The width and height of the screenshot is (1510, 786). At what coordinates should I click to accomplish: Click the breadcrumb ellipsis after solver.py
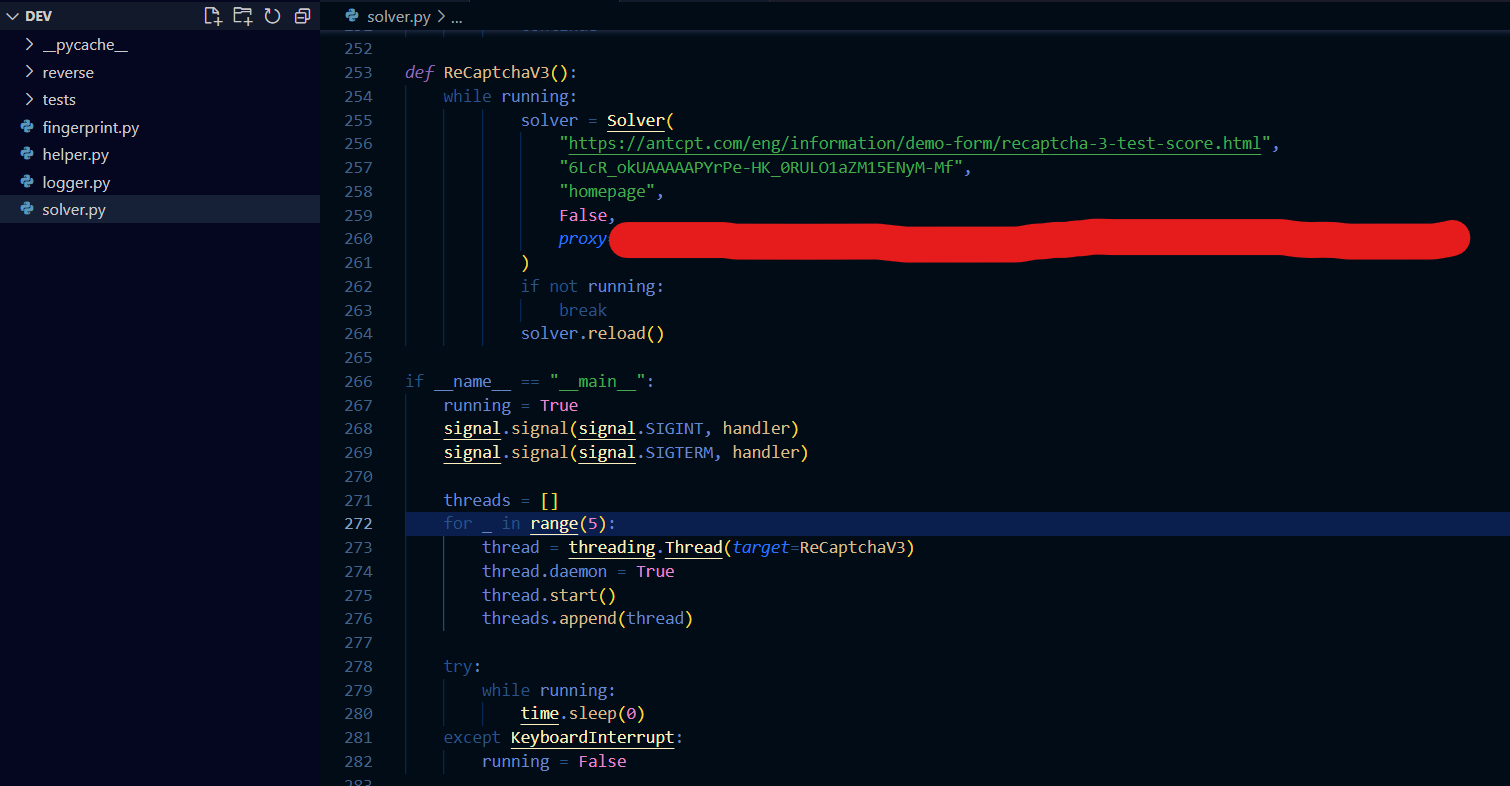(456, 17)
